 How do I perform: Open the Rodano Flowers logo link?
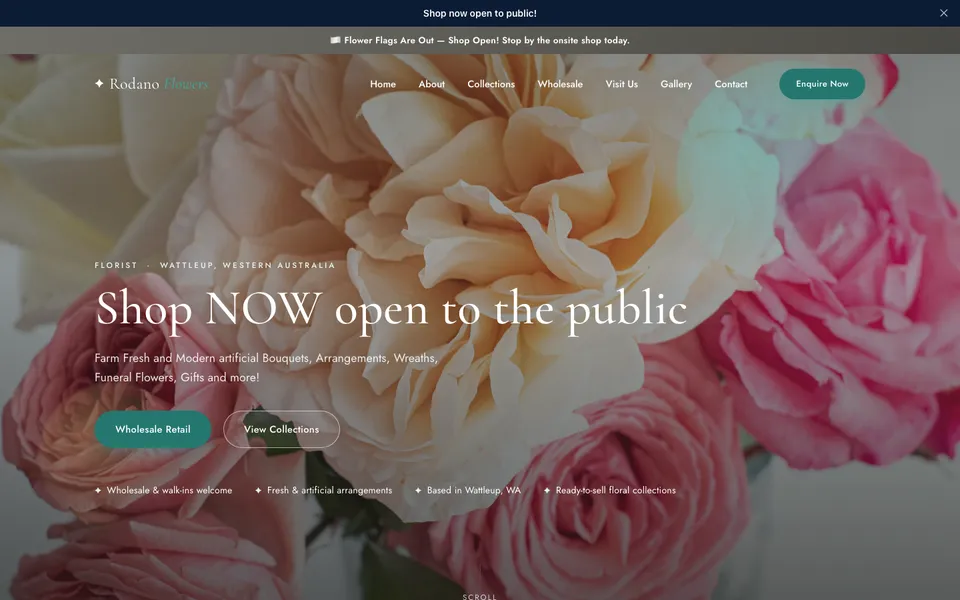point(152,84)
